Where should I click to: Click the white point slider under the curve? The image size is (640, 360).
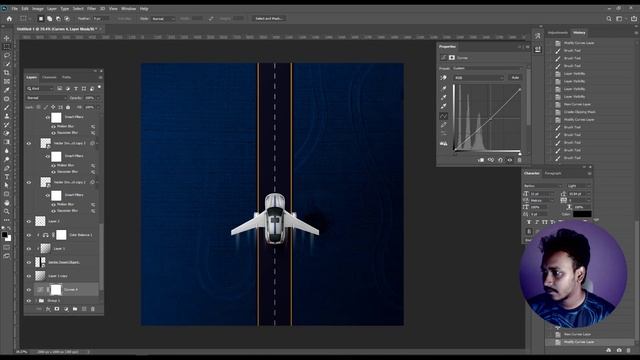(x=520, y=153)
